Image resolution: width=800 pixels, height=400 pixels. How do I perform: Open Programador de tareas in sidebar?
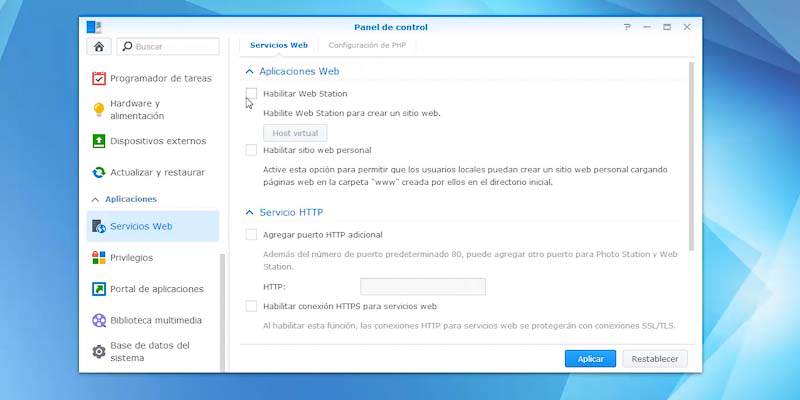pyautogui.click(x=153, y=78)
